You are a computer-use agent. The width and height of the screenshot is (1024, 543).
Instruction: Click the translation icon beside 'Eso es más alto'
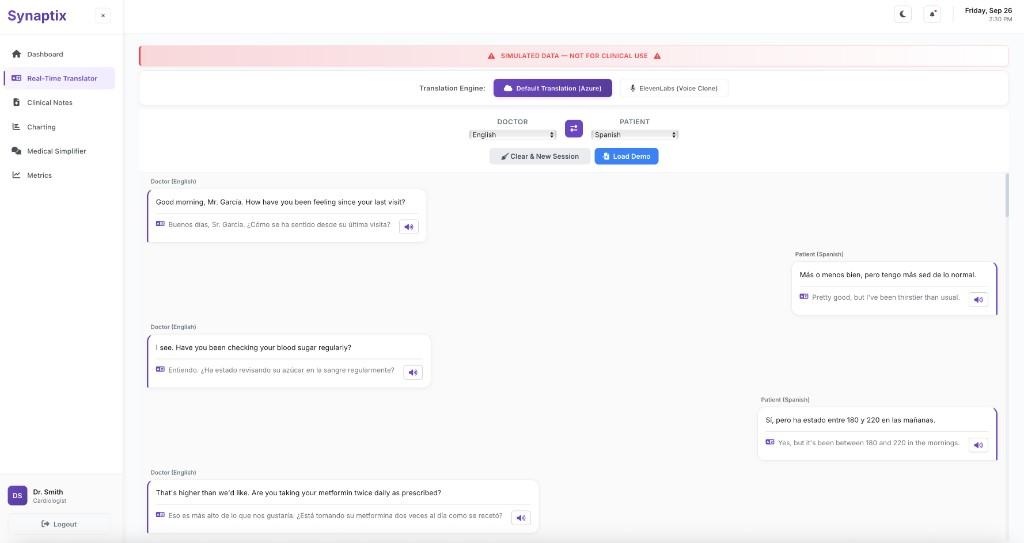(160, 515)
